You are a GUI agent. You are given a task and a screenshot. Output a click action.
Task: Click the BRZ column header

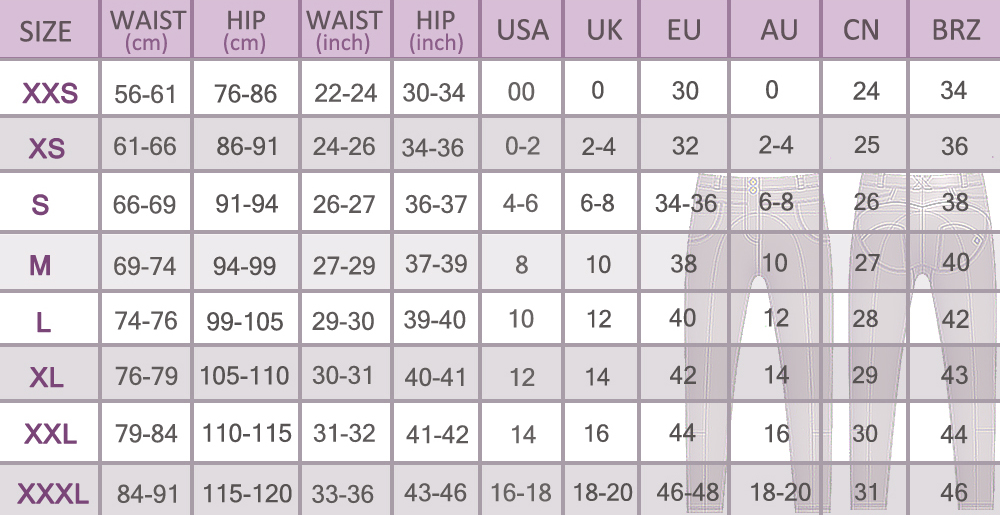955,30
